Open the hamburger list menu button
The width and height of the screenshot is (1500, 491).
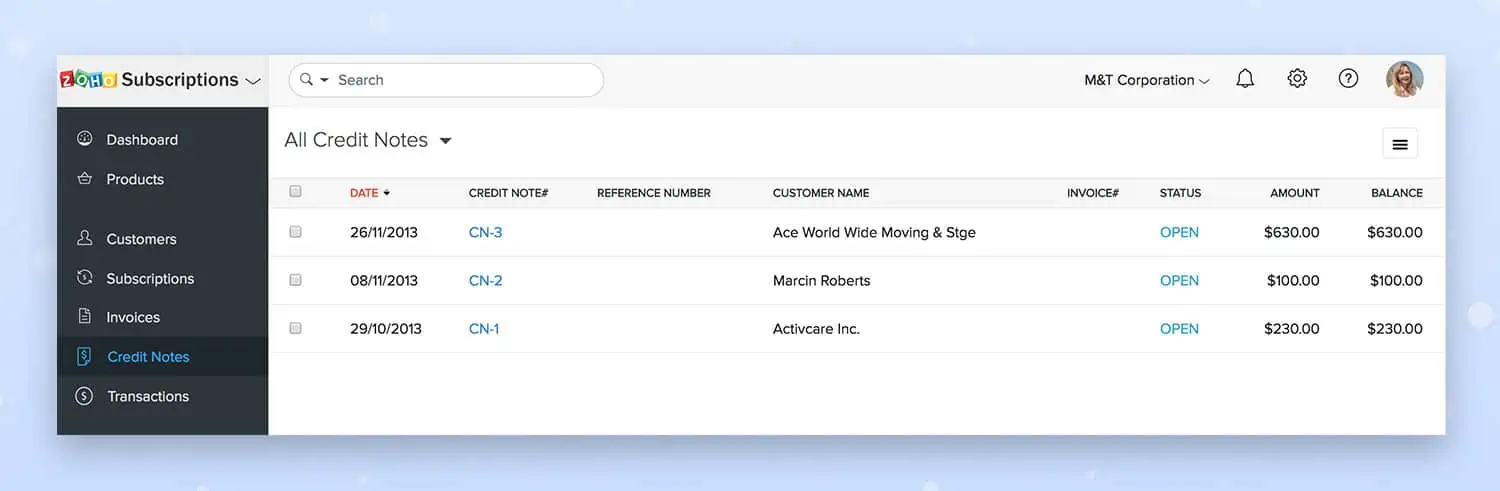(1400, 144)
